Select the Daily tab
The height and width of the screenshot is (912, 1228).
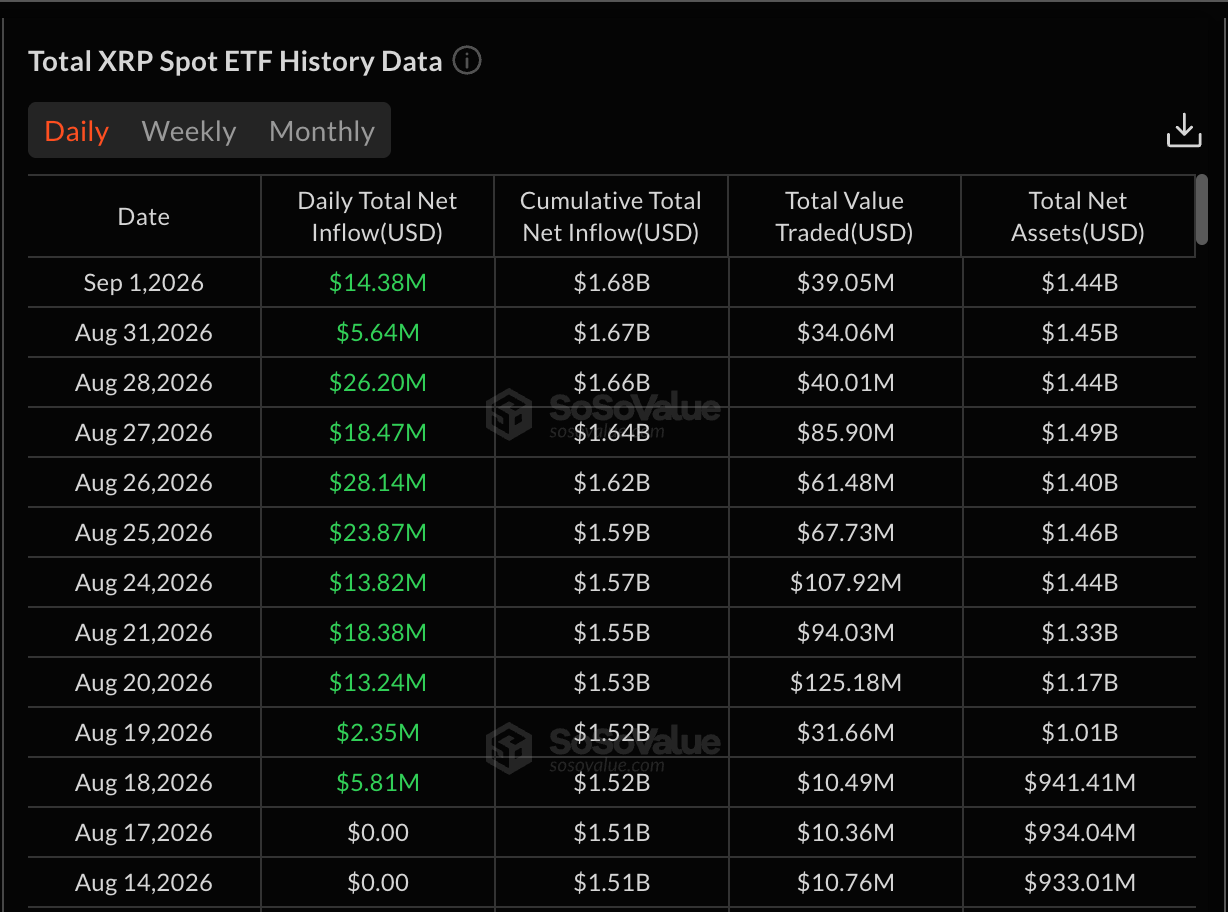(x=77, y=131)
